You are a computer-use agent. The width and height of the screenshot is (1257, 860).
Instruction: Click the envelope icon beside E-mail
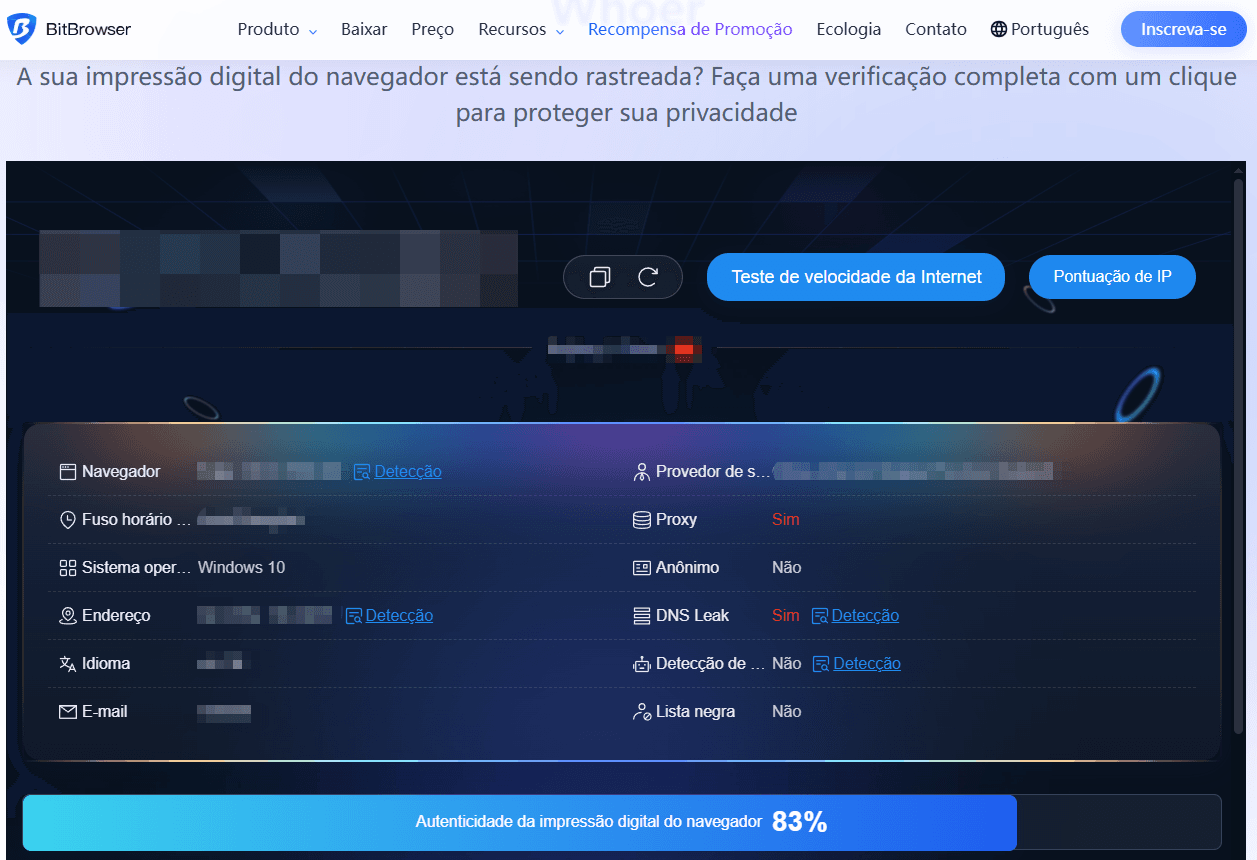coord(68,711)
